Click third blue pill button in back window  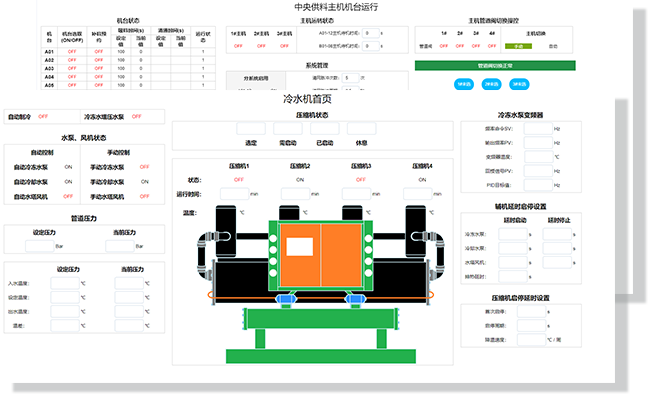519,84
